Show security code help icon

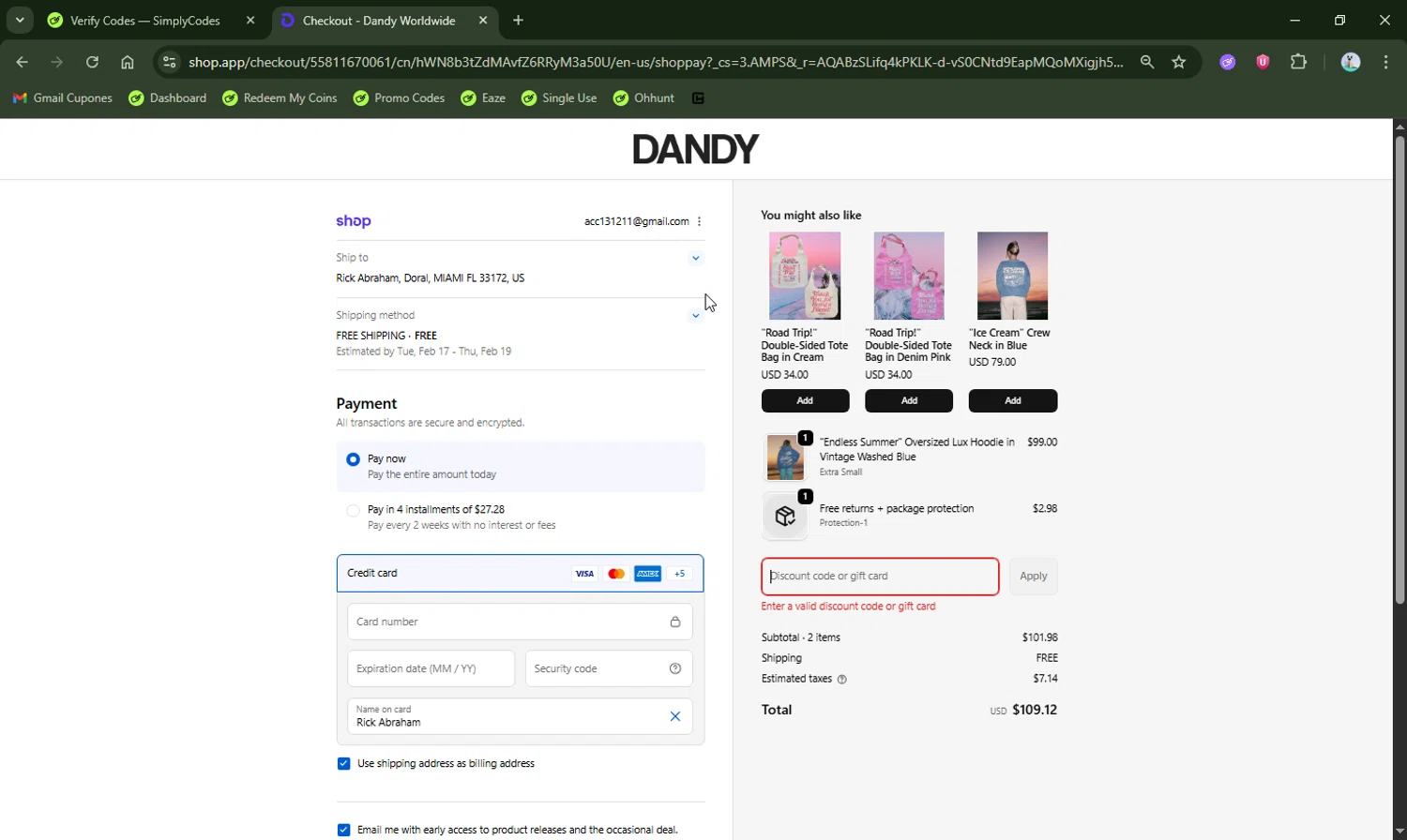[x=675, y=668]
